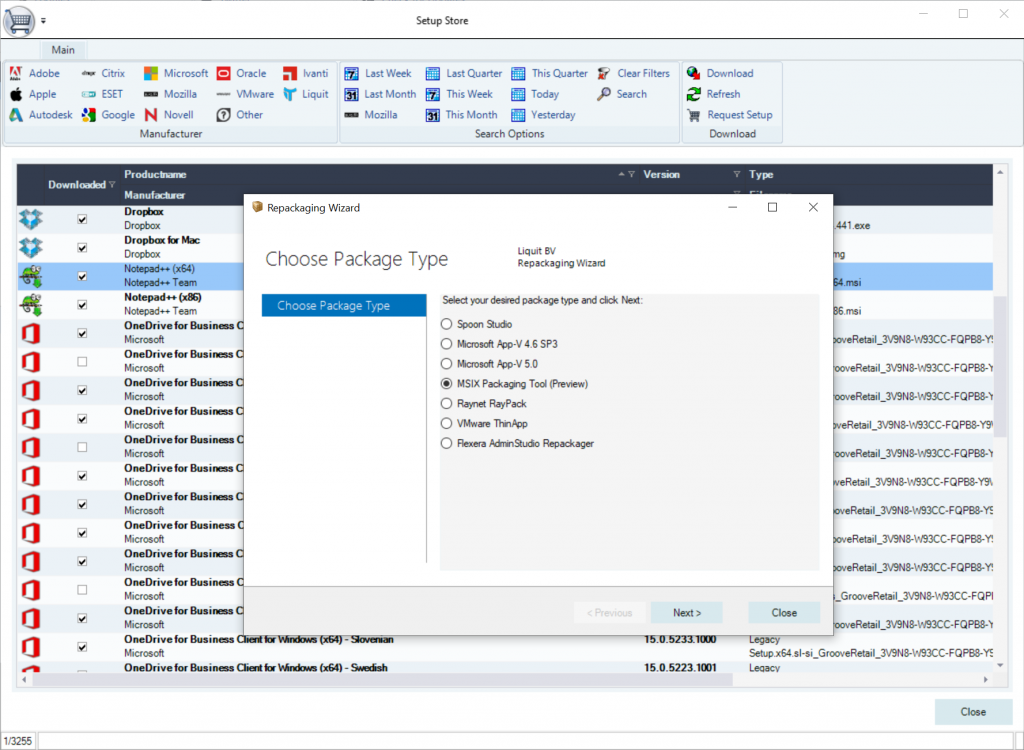Select Dropbox for Mac row

(x=505, y=248)
